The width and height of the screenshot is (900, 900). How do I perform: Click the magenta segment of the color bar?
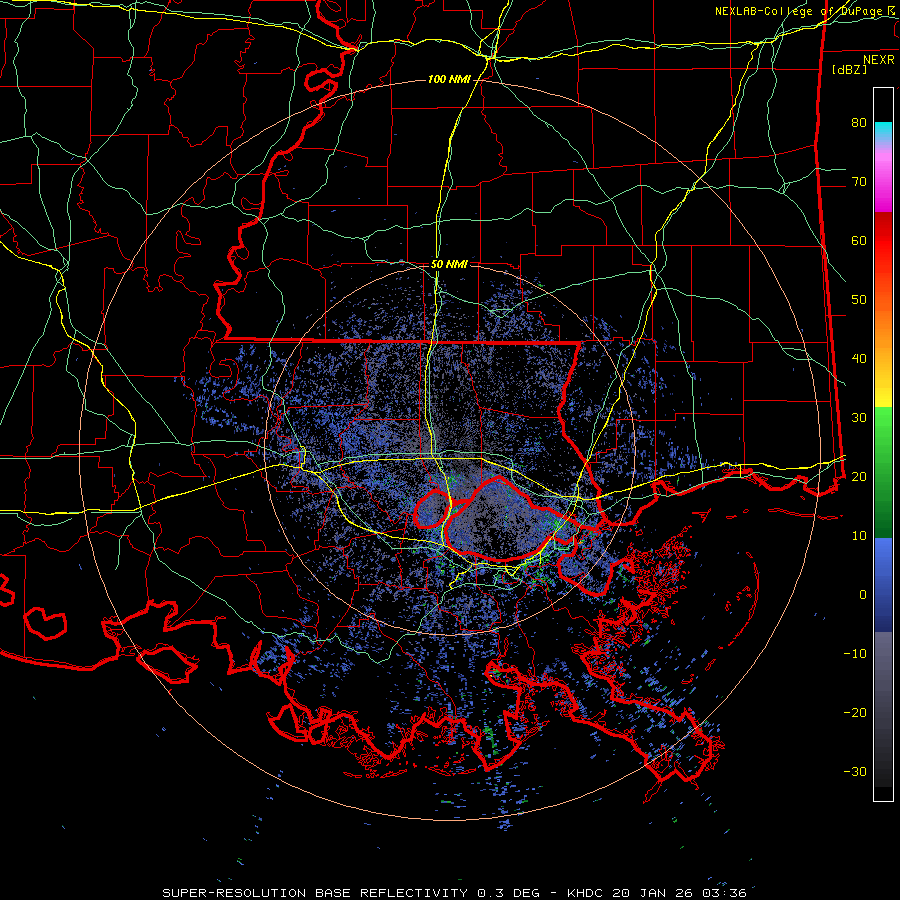tap(883, 184)
